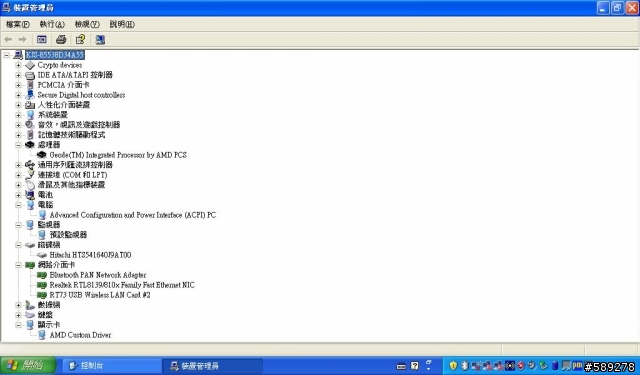
Task: Click the Crypto devices category icon
Action: click(x=30, y=65)
